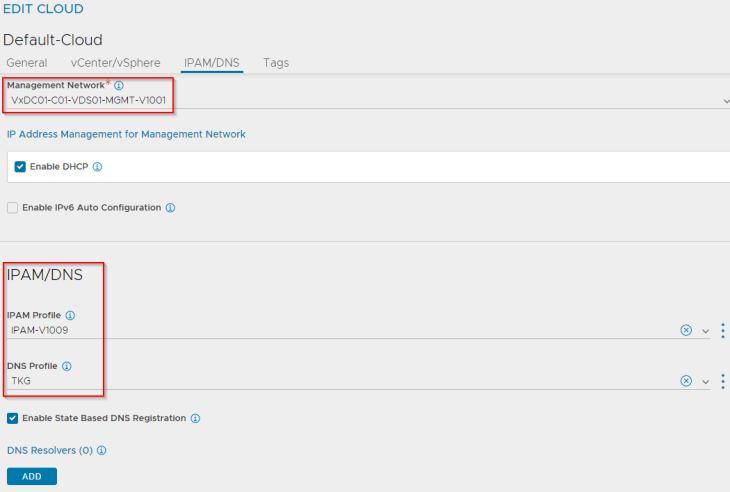This screenshot has width=730, height=492.
Task: Click info icon next to DNS Profile label
Action: point(67,366)
